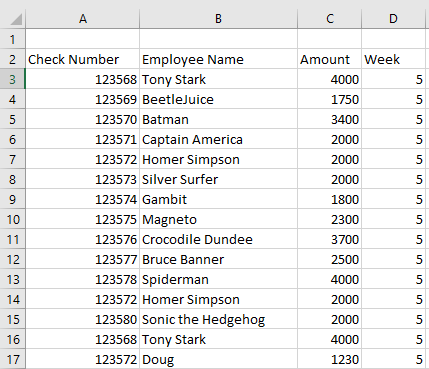Select the amount 2300 cell

click(x=329, y=219)
